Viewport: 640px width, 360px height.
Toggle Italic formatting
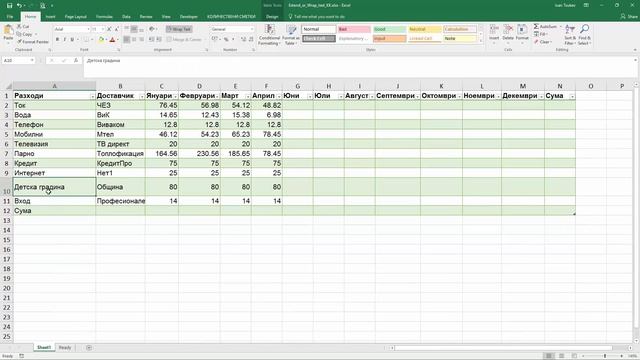click(x=64, y=40)
